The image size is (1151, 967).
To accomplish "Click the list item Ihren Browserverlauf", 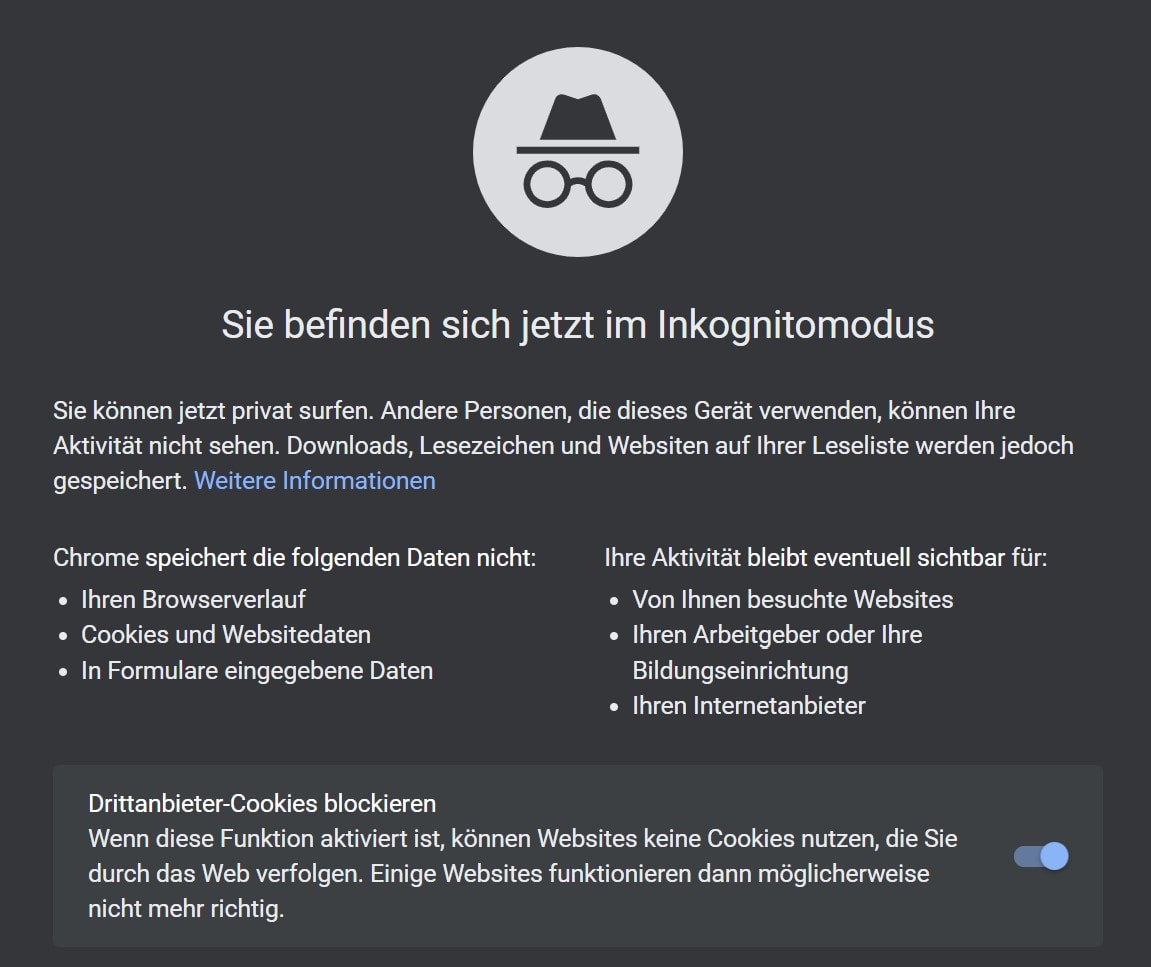I will tap(193, 599).
